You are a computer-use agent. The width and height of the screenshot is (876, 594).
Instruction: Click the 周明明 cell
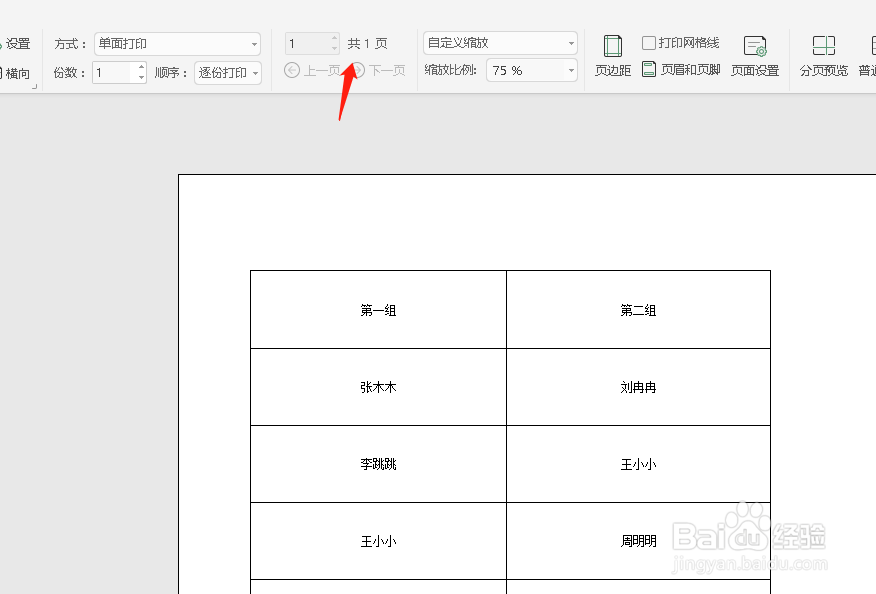click(x=638, y=541)
